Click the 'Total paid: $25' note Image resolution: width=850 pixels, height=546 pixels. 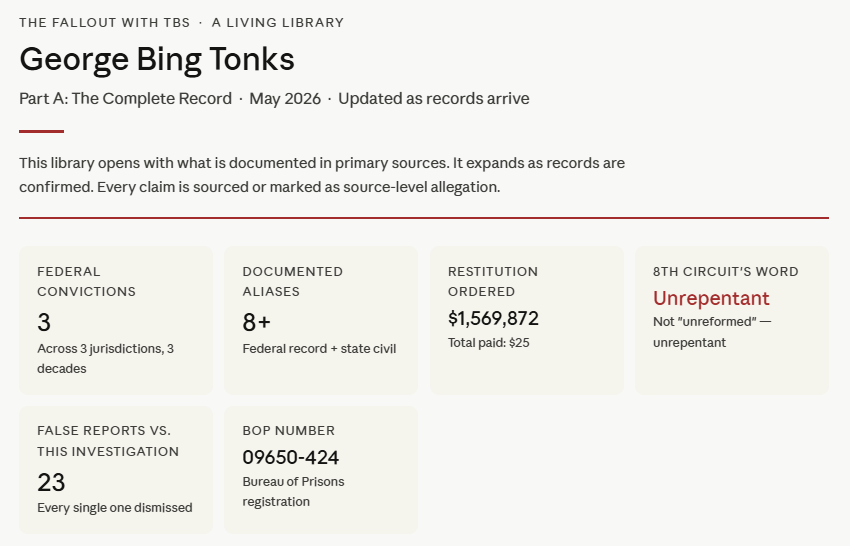coord(488,343)
